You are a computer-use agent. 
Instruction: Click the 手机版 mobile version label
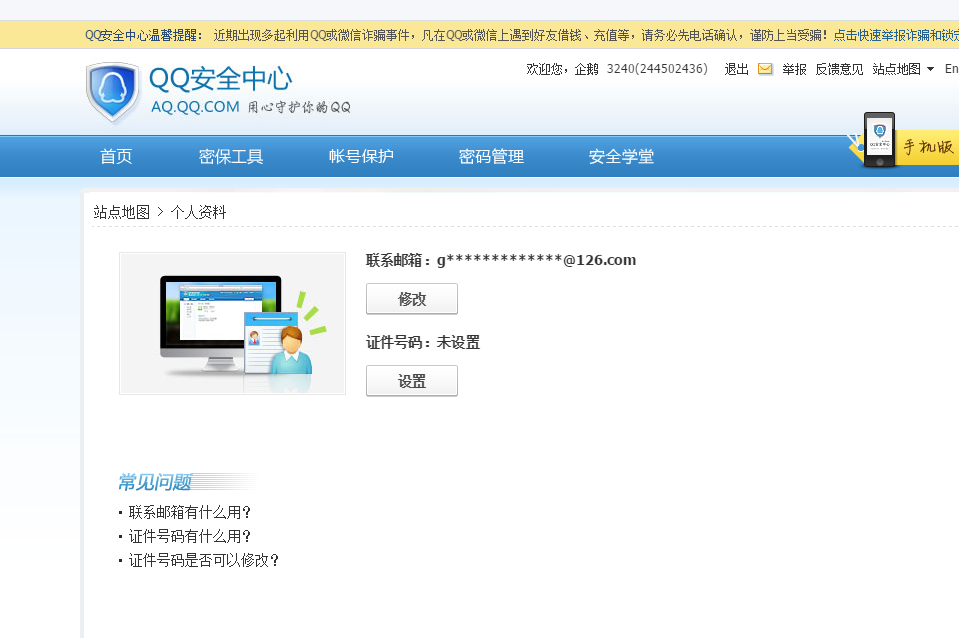(x=928, y=147)
